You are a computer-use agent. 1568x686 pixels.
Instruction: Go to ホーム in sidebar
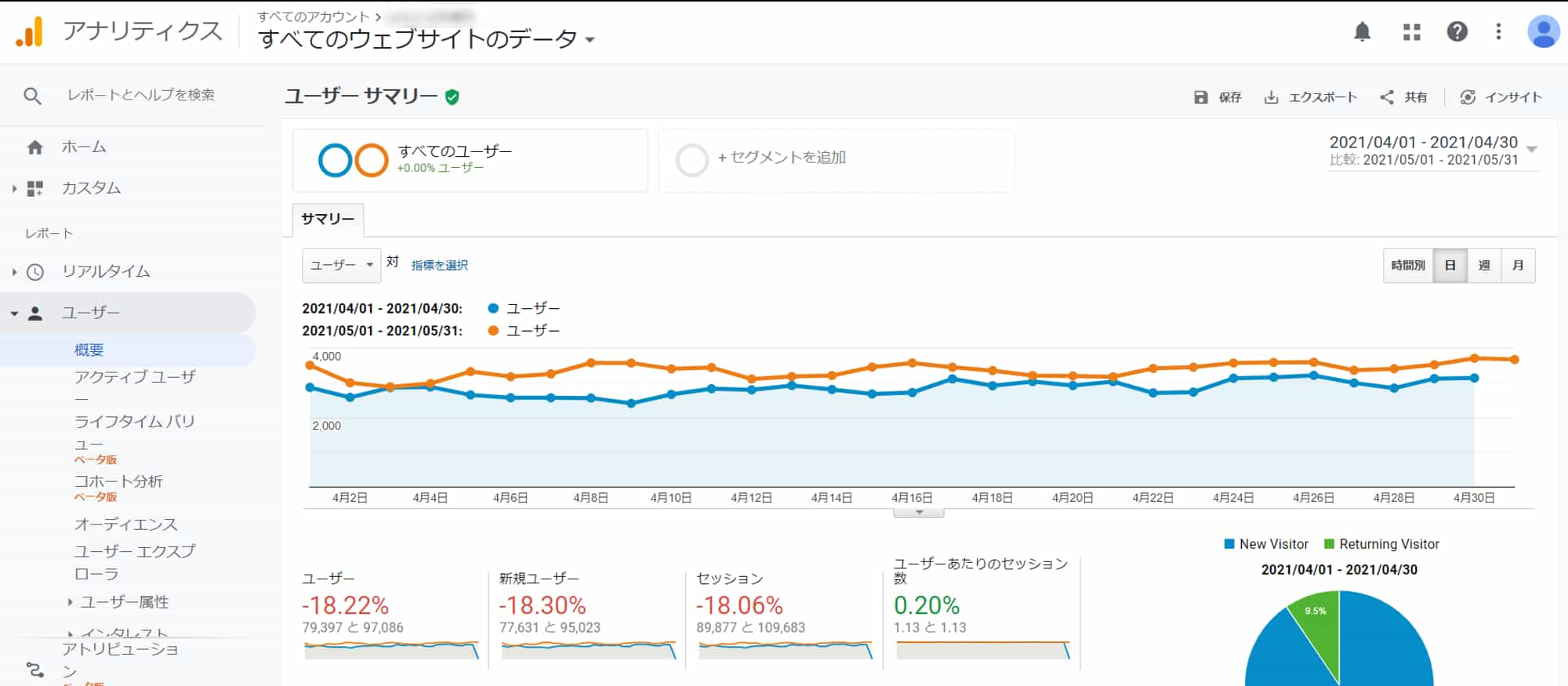(x=84, y=147)
